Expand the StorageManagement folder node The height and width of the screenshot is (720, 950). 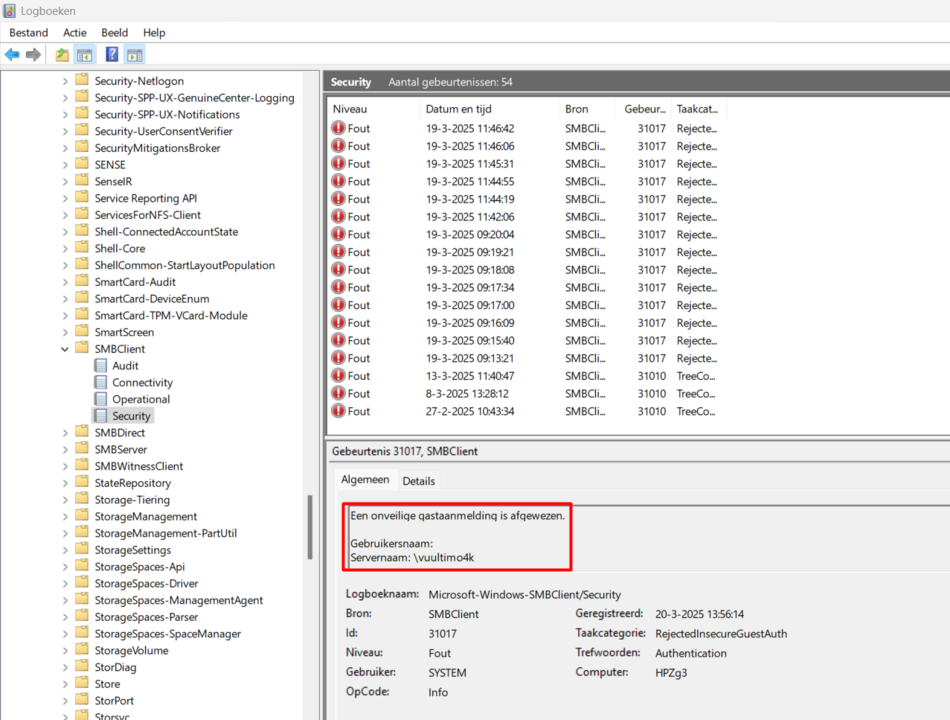point(66,517)
